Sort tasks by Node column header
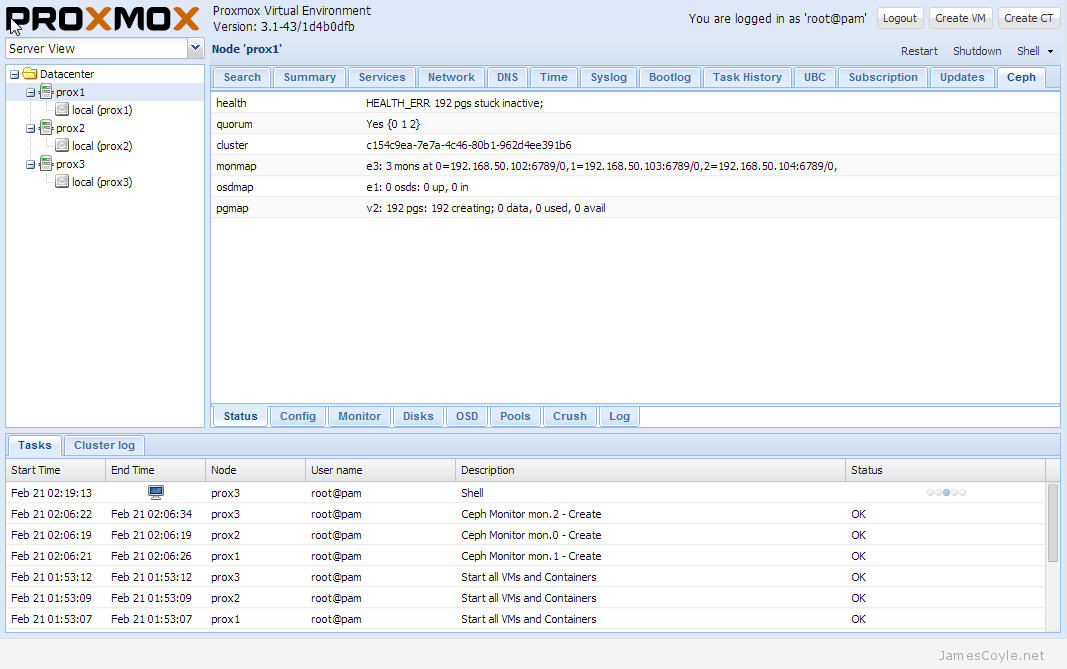The height and width of the screenshot is (669, 1067). [x=256, y=470]
